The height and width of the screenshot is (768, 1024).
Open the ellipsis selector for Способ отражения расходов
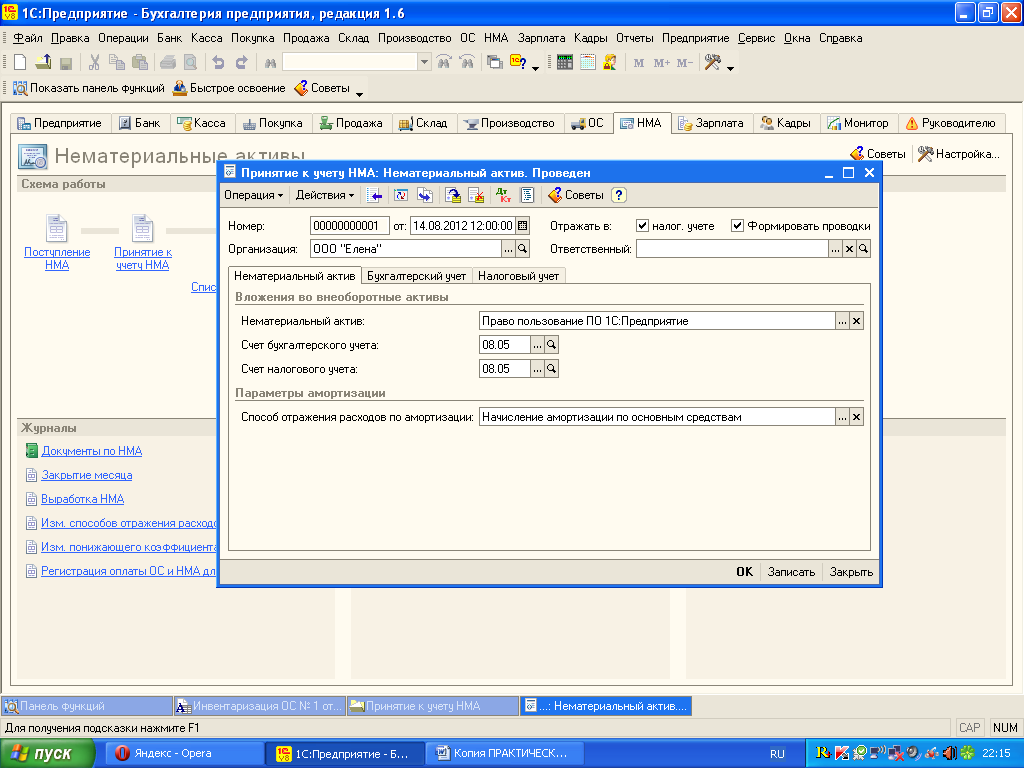point(842,417)
